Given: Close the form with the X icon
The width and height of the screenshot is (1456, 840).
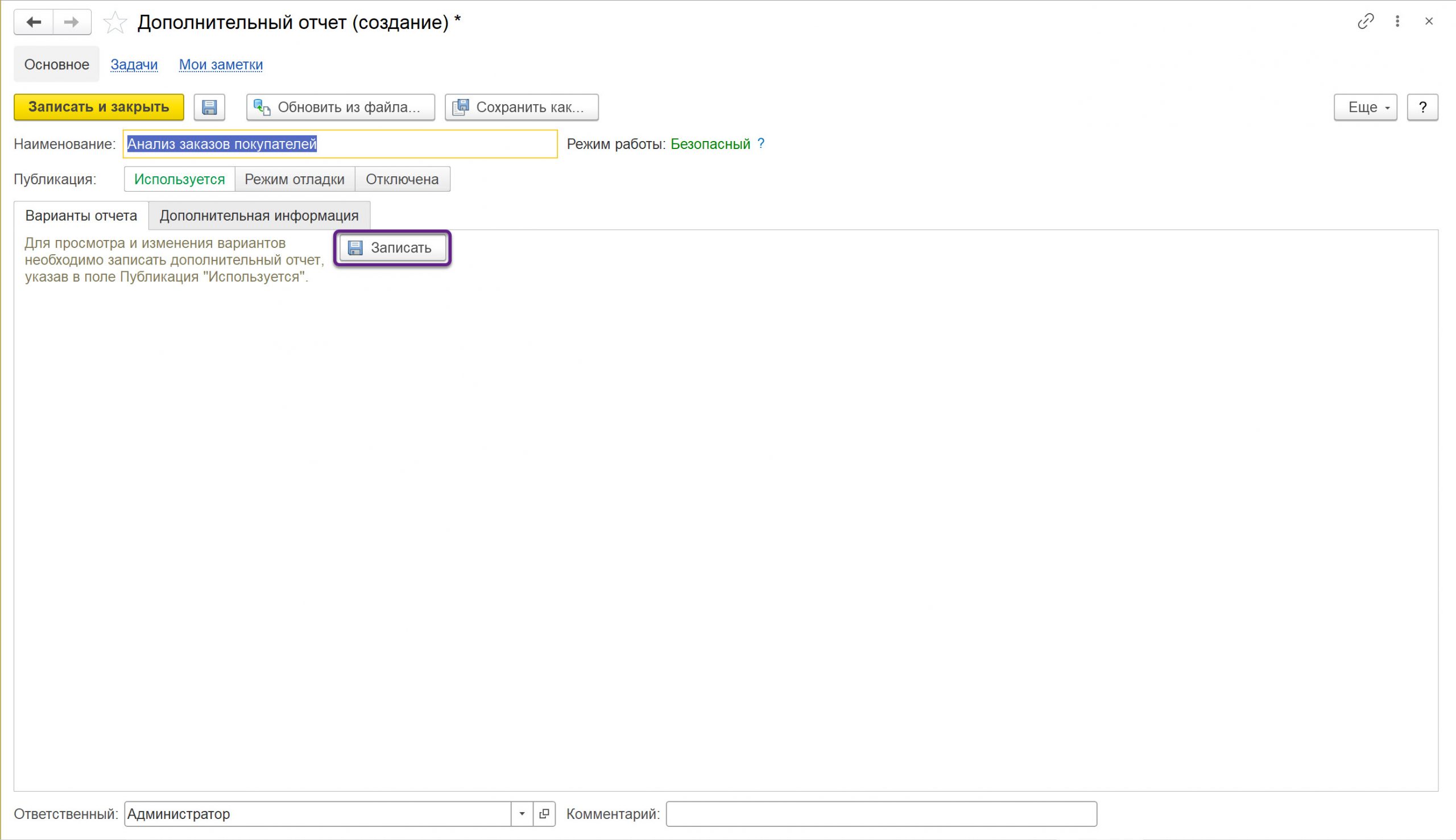Looking at the screenshot, I should tap(1429, 22).
